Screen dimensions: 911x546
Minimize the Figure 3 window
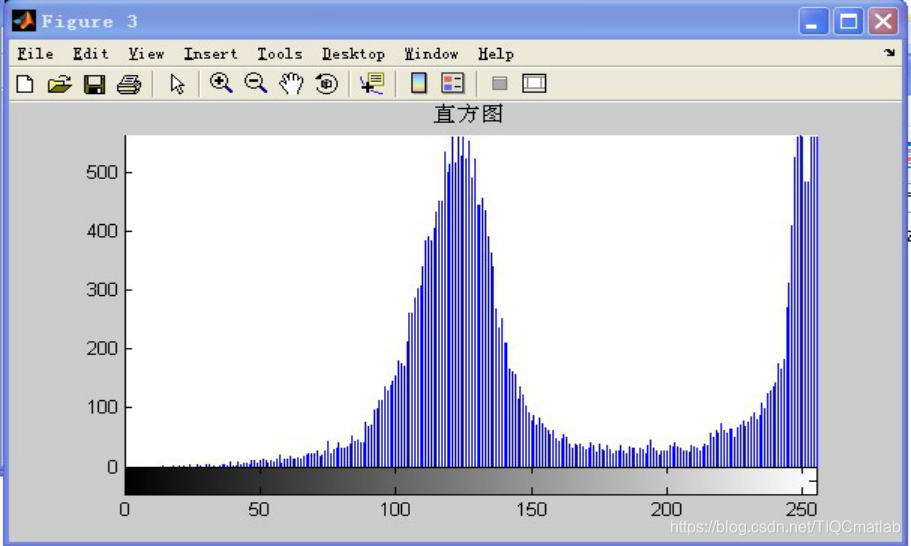click(813, 21)
